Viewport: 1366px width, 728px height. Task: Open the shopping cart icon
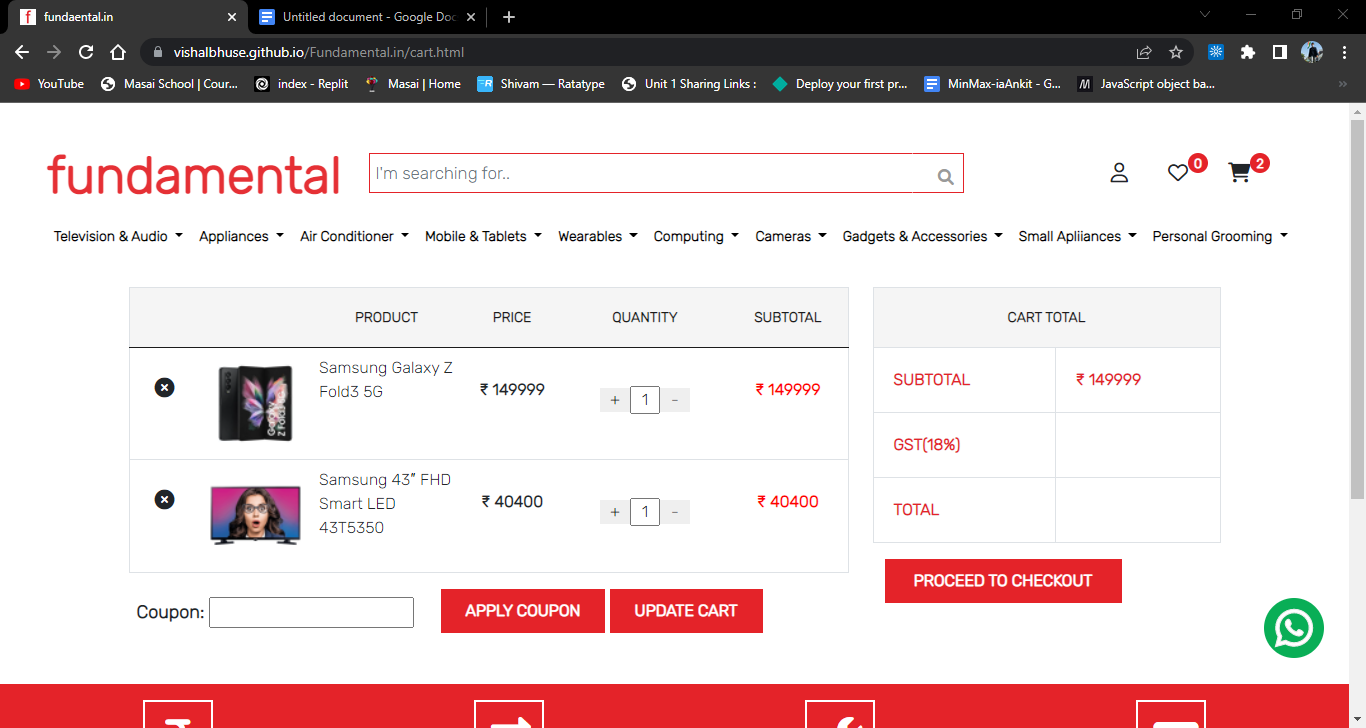pos(1239,173)
